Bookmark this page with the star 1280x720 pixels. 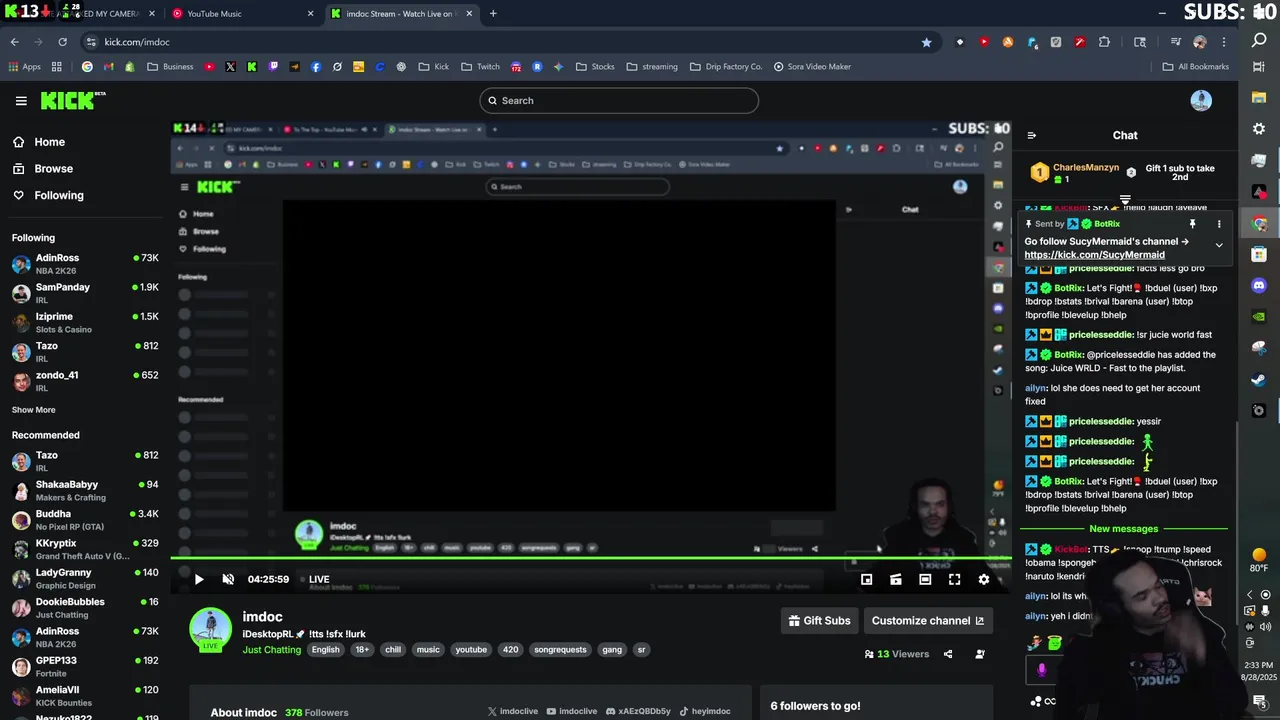[926, 42]
